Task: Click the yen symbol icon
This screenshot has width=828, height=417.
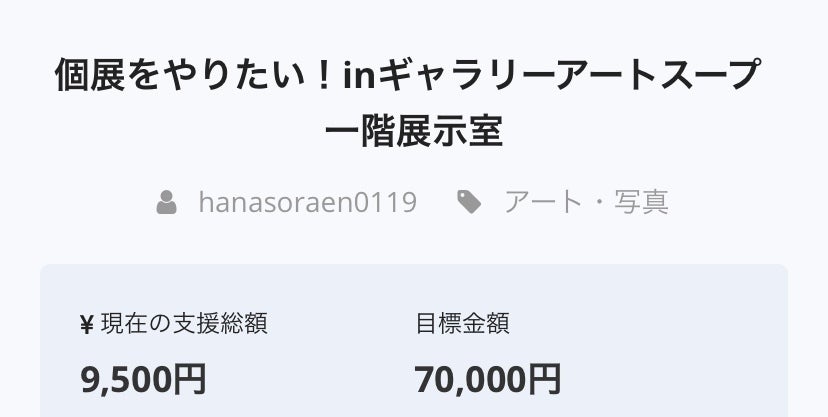Action: (86, 324)
